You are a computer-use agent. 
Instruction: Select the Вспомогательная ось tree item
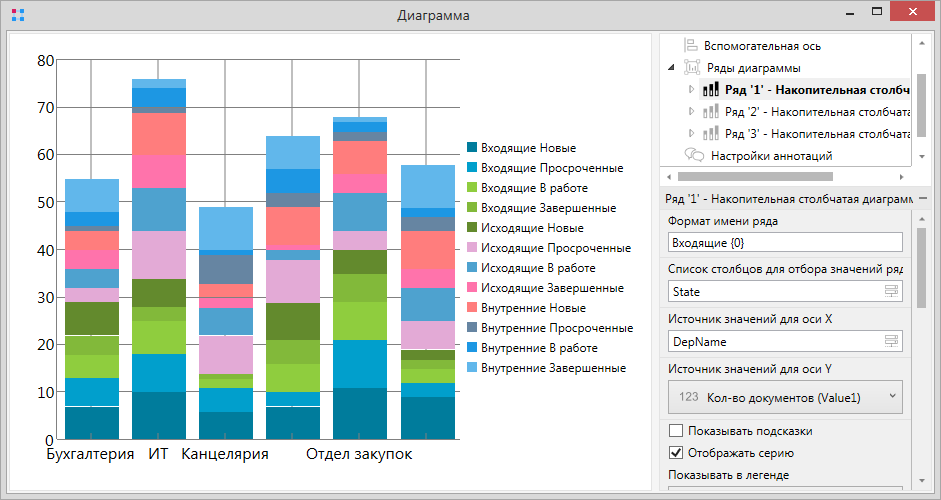(762, 46)
